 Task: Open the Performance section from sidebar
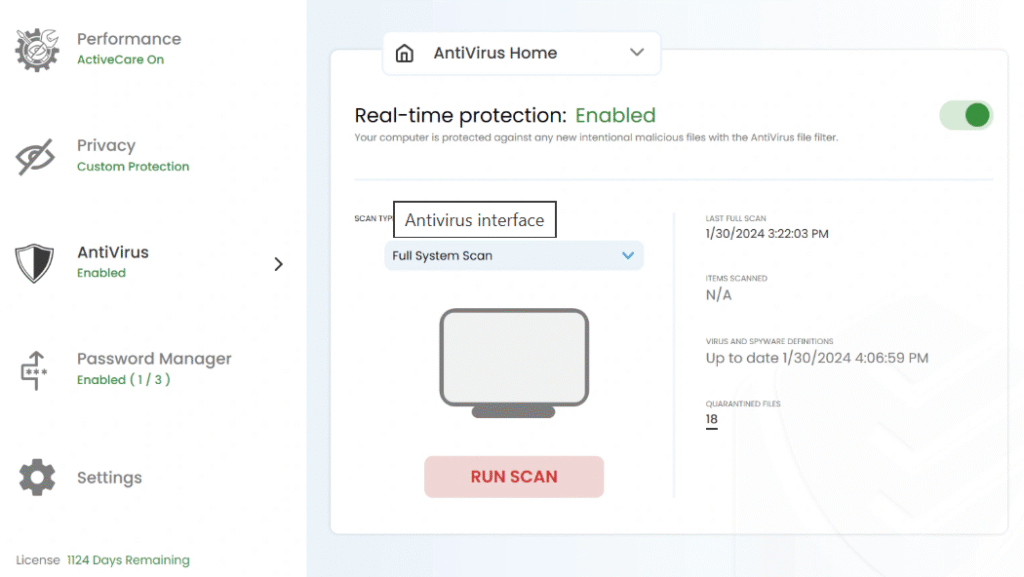tap(129, 39)
